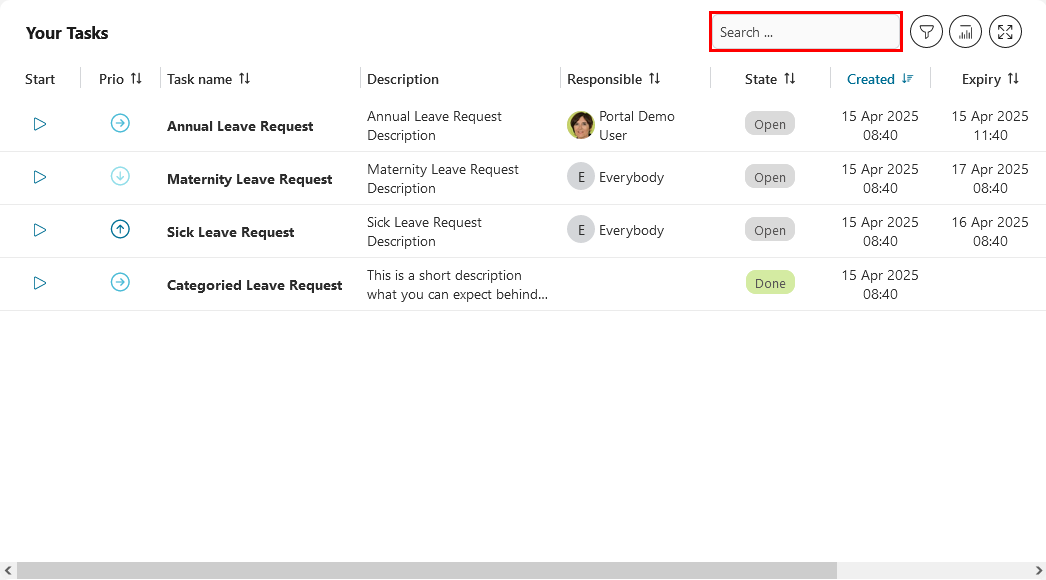Click the truncated 'This is a short description' text
The height and width of the screenshot is (580, 1046).
[x=457, y=284]
